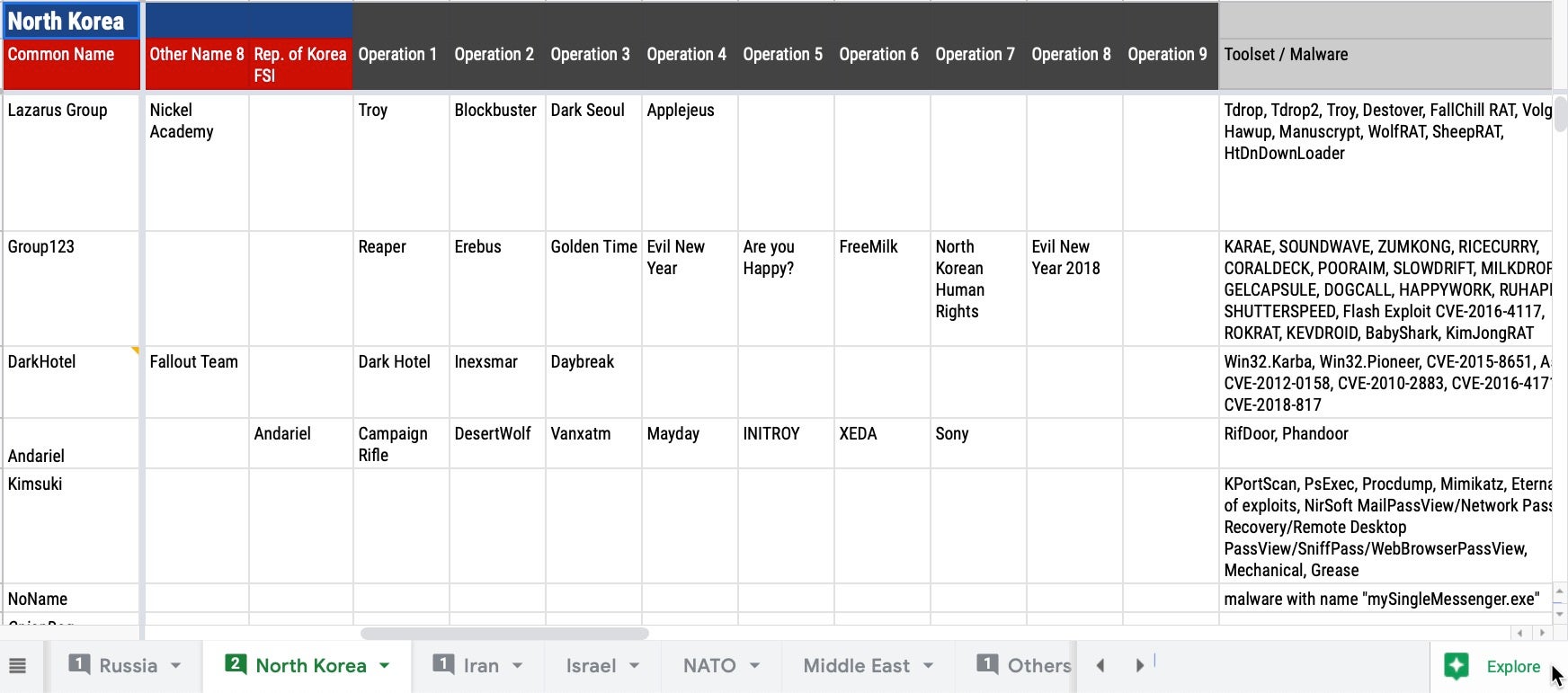This screenshot has height=693, width=1568.
Task: Click the Explore button
Action: 1512,666
